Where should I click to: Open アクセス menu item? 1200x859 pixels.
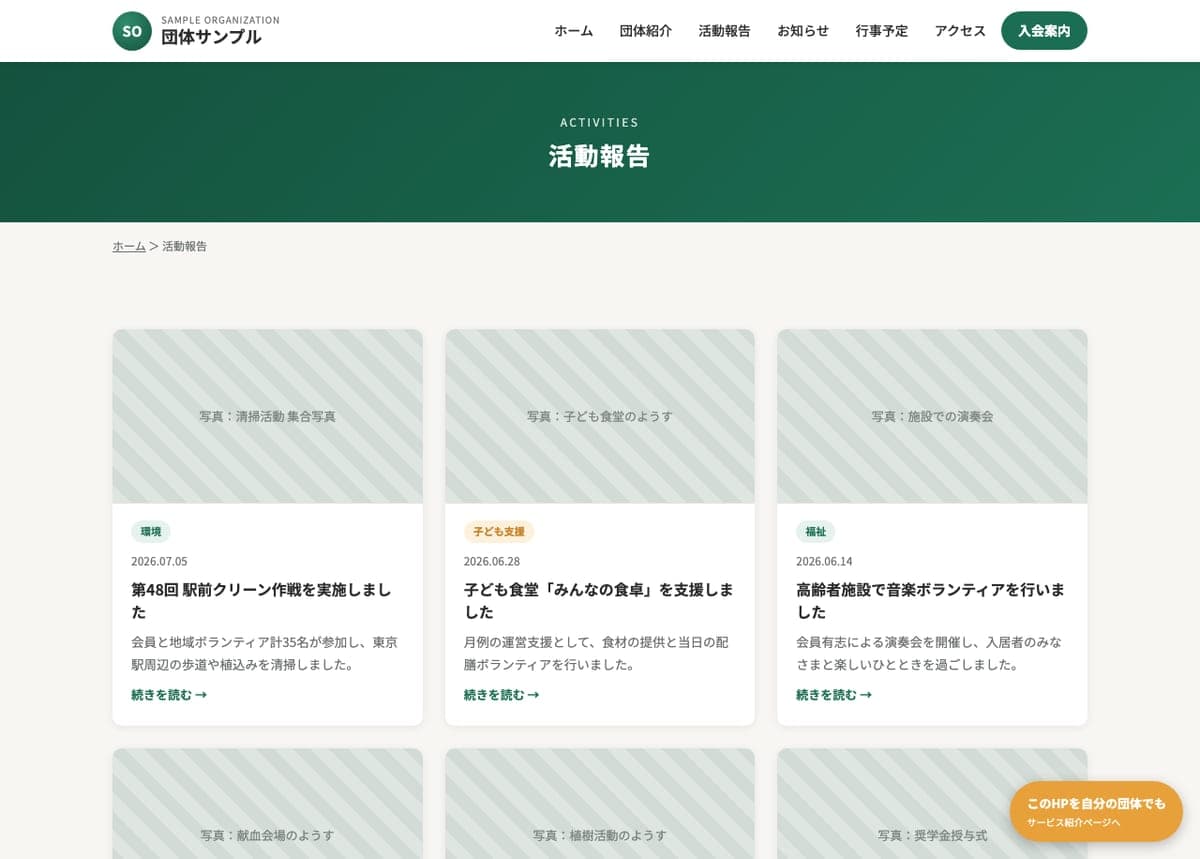coord(960,31)
